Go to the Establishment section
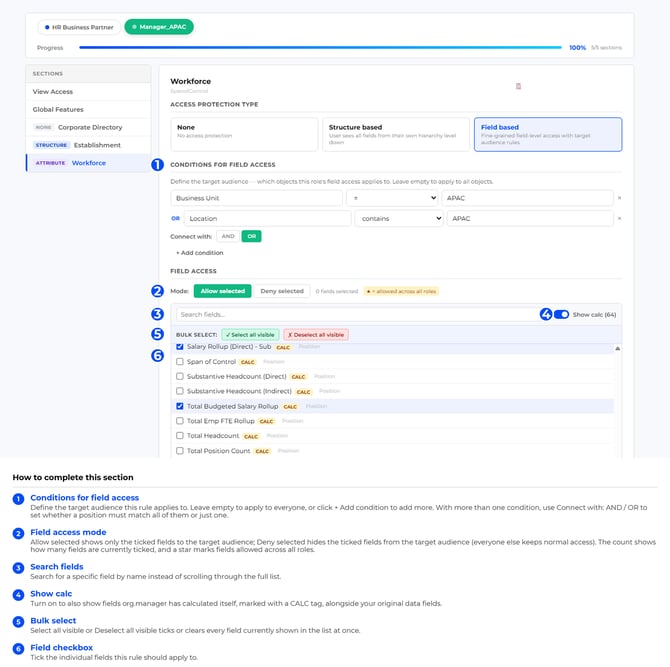 (88, 145)
